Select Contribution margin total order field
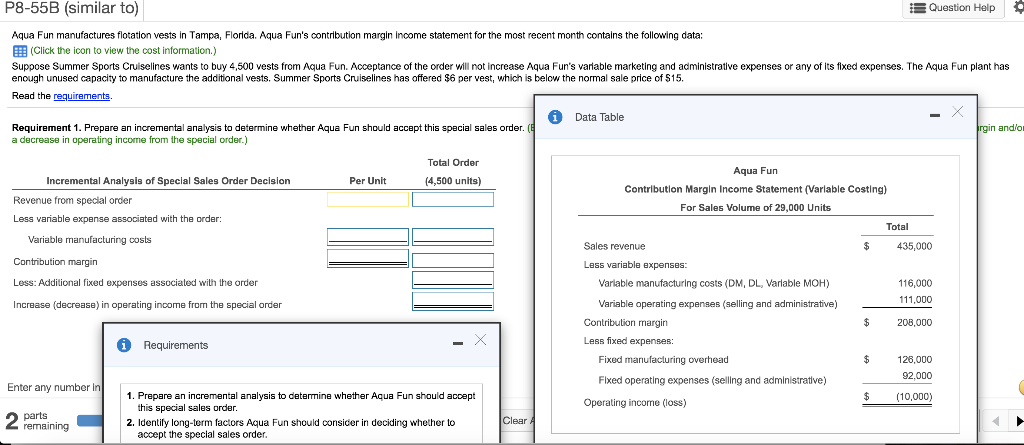Screen dimensions: 1024x445 (x=453, y=260)
